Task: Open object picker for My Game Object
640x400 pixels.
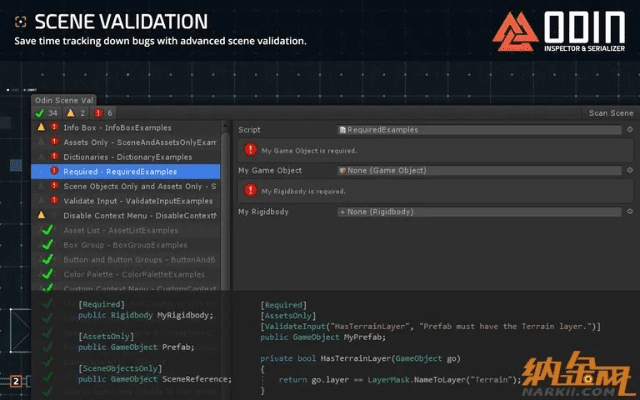Action: pos(629,171)
